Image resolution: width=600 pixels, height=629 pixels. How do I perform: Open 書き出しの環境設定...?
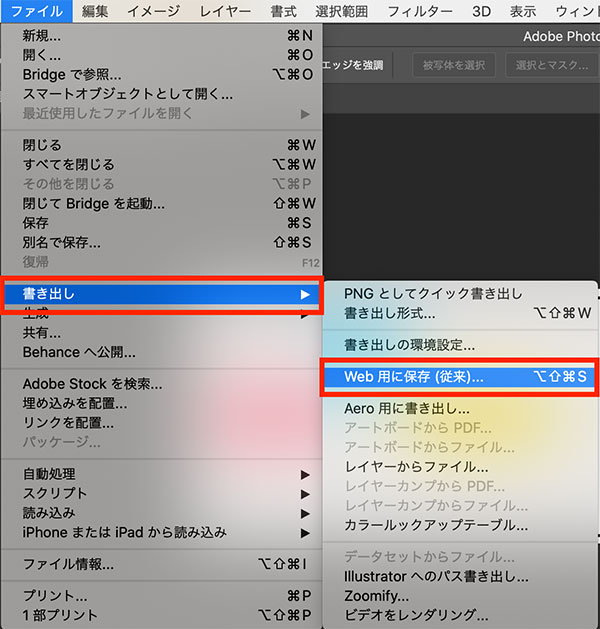[x=460, y=345]
